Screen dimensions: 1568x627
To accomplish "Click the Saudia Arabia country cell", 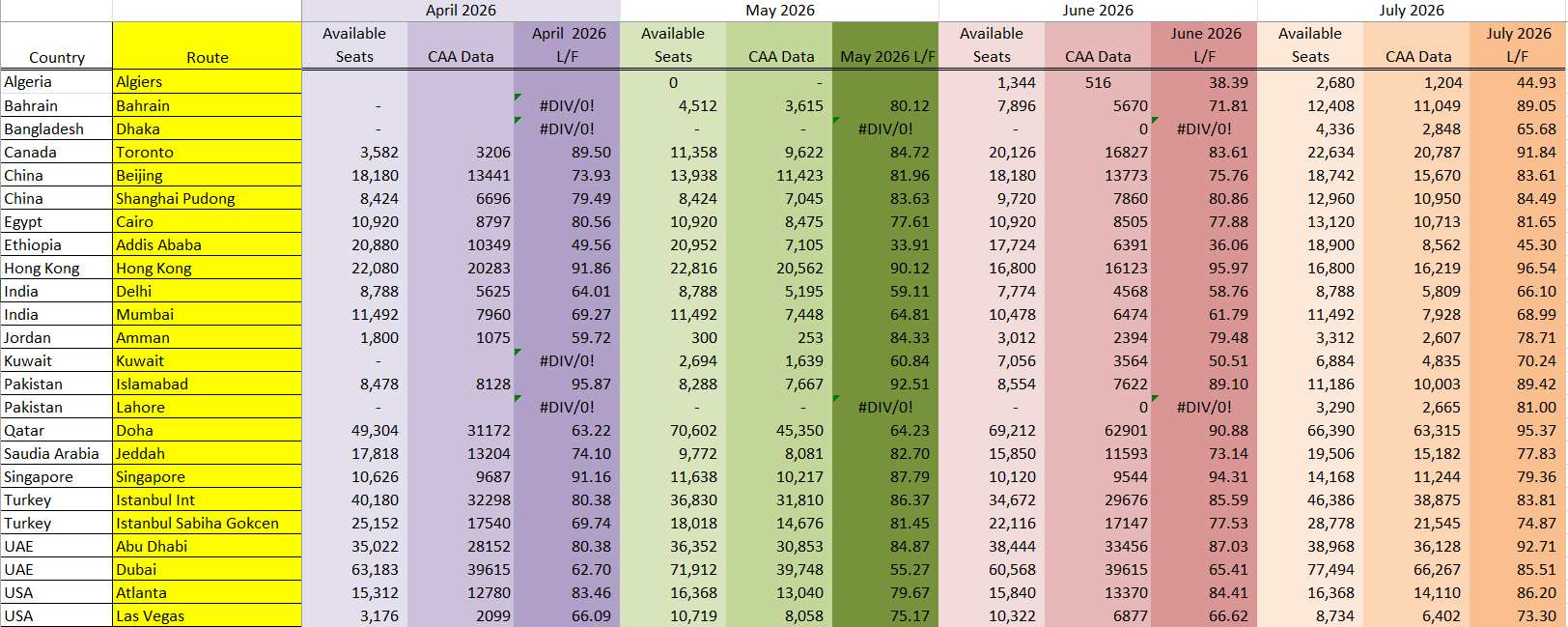I will coord(57,453).
